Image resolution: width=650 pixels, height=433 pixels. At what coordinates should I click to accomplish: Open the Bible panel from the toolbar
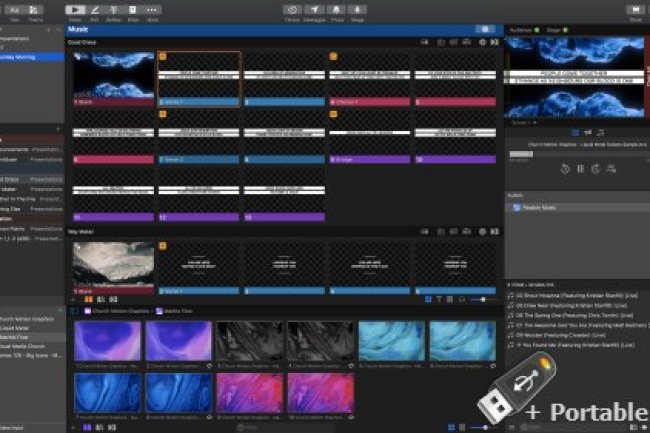tap(133, 10)
